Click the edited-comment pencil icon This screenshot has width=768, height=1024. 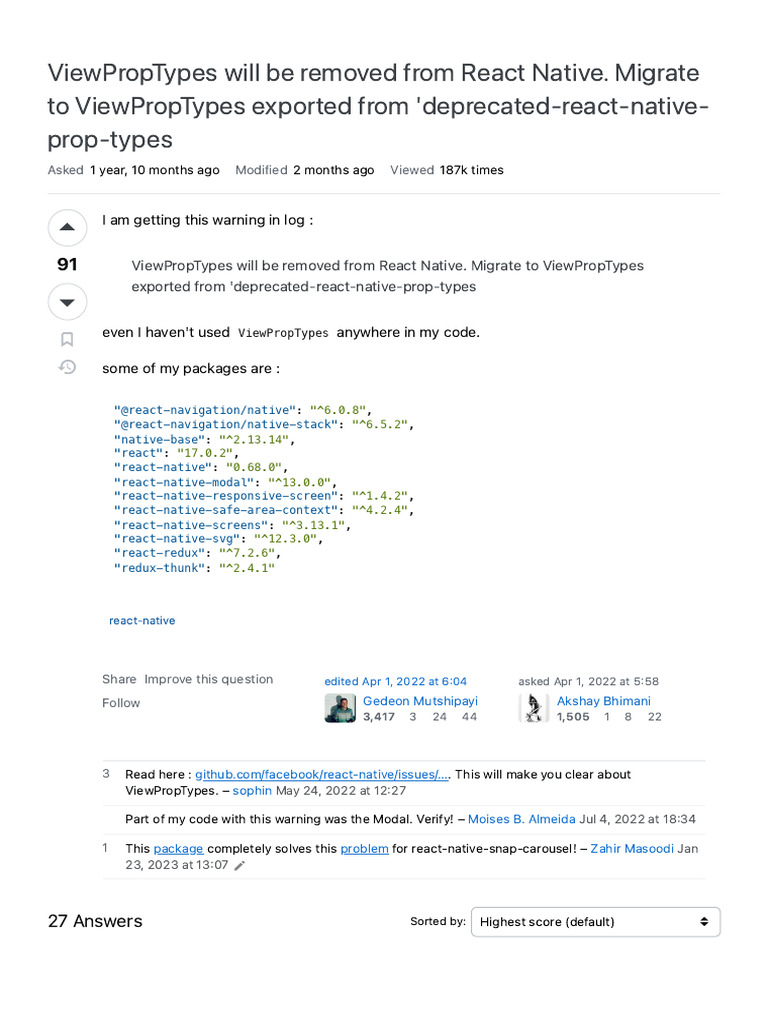(239, 866)
